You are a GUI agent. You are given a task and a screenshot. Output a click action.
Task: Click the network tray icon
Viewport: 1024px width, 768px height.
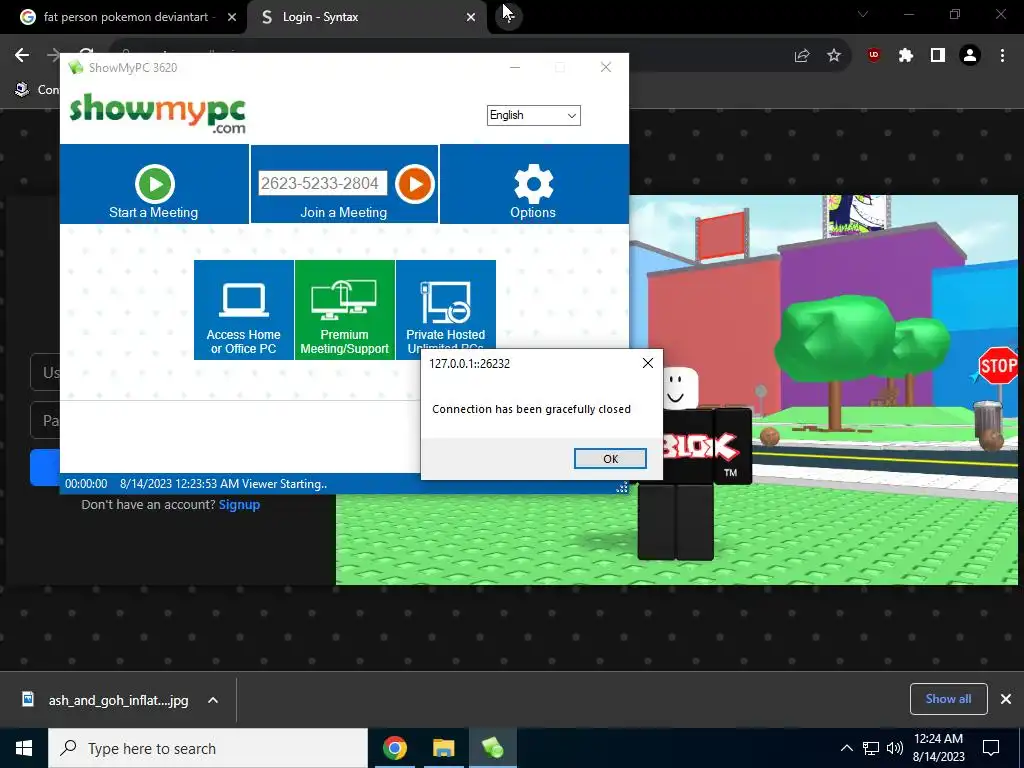tap(871, 748)
